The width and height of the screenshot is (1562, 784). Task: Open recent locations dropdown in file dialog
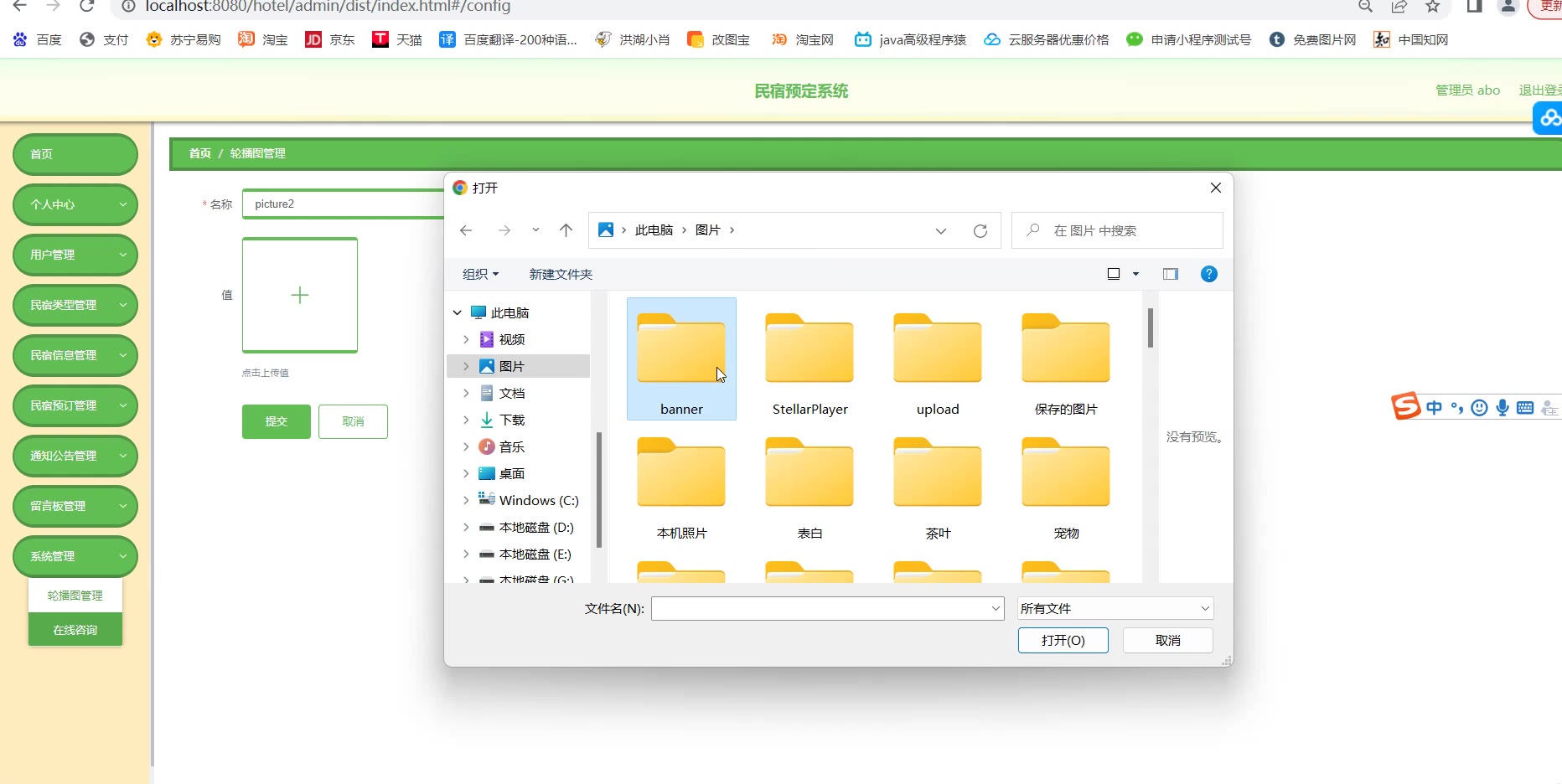535,230
